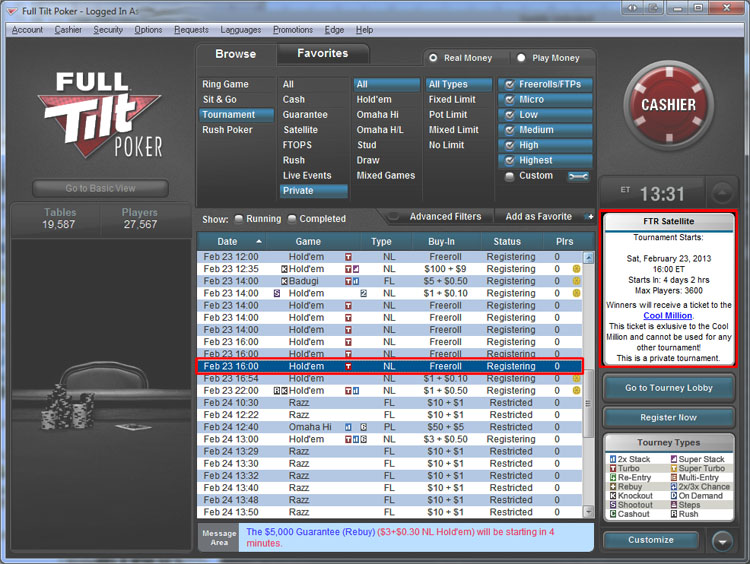Toggle the Advanced Filters switch
Image resolution: width=750 pixels, height=564 pixels.
394,217
